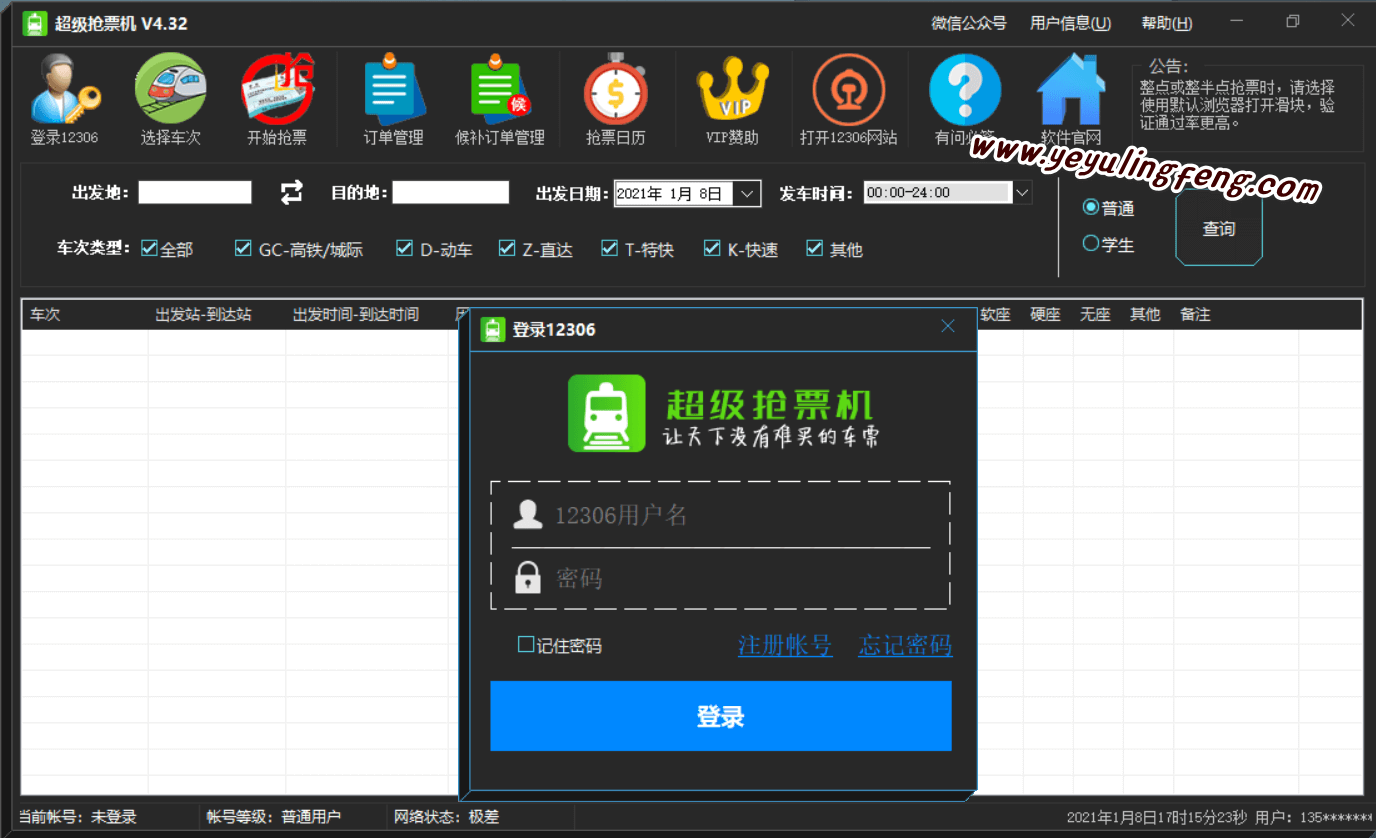Click the user icon in username field
Screen dimensions: 1376x838
[x=527, y=515]
